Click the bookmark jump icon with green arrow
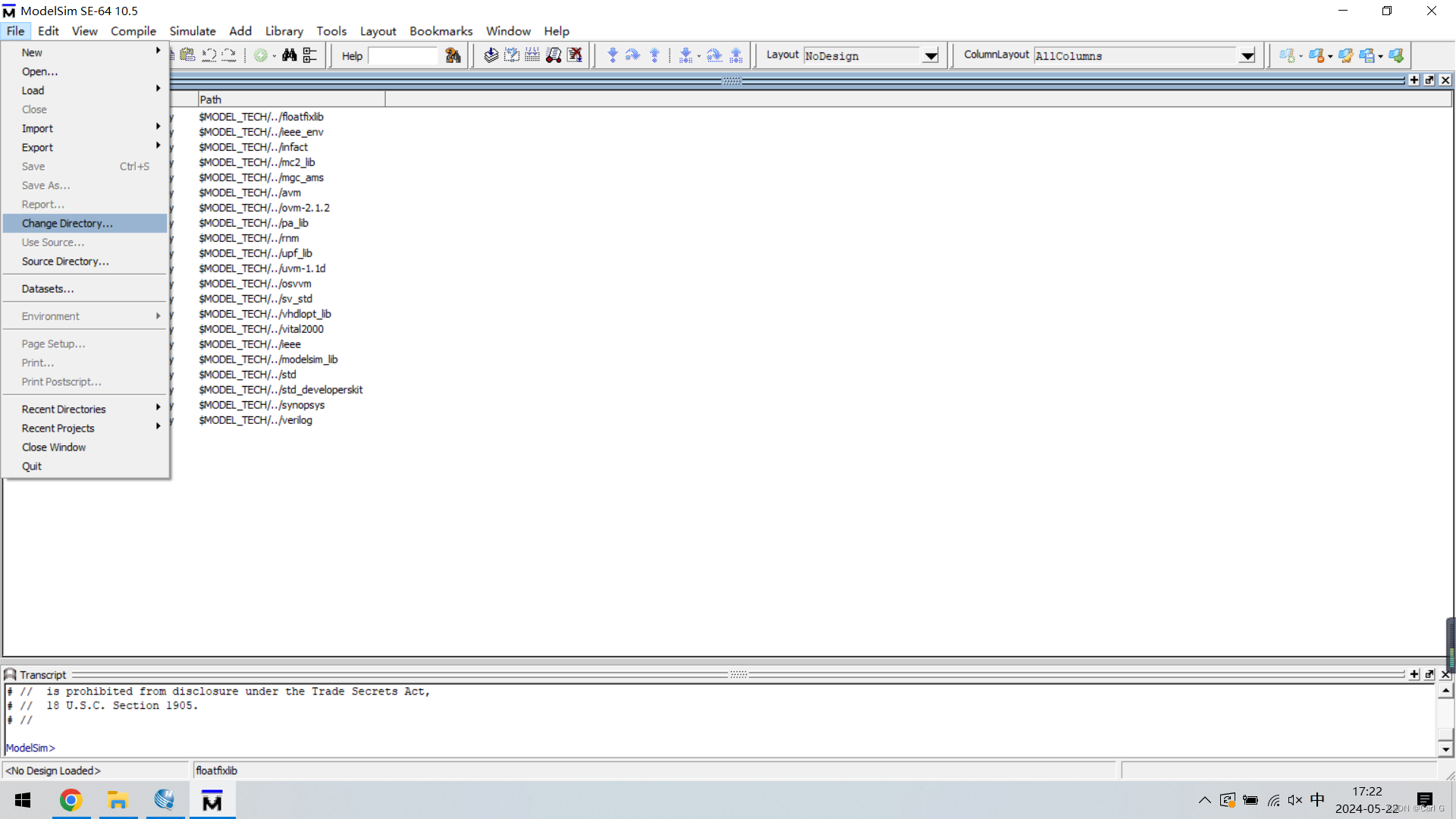 pos(1396,55)
